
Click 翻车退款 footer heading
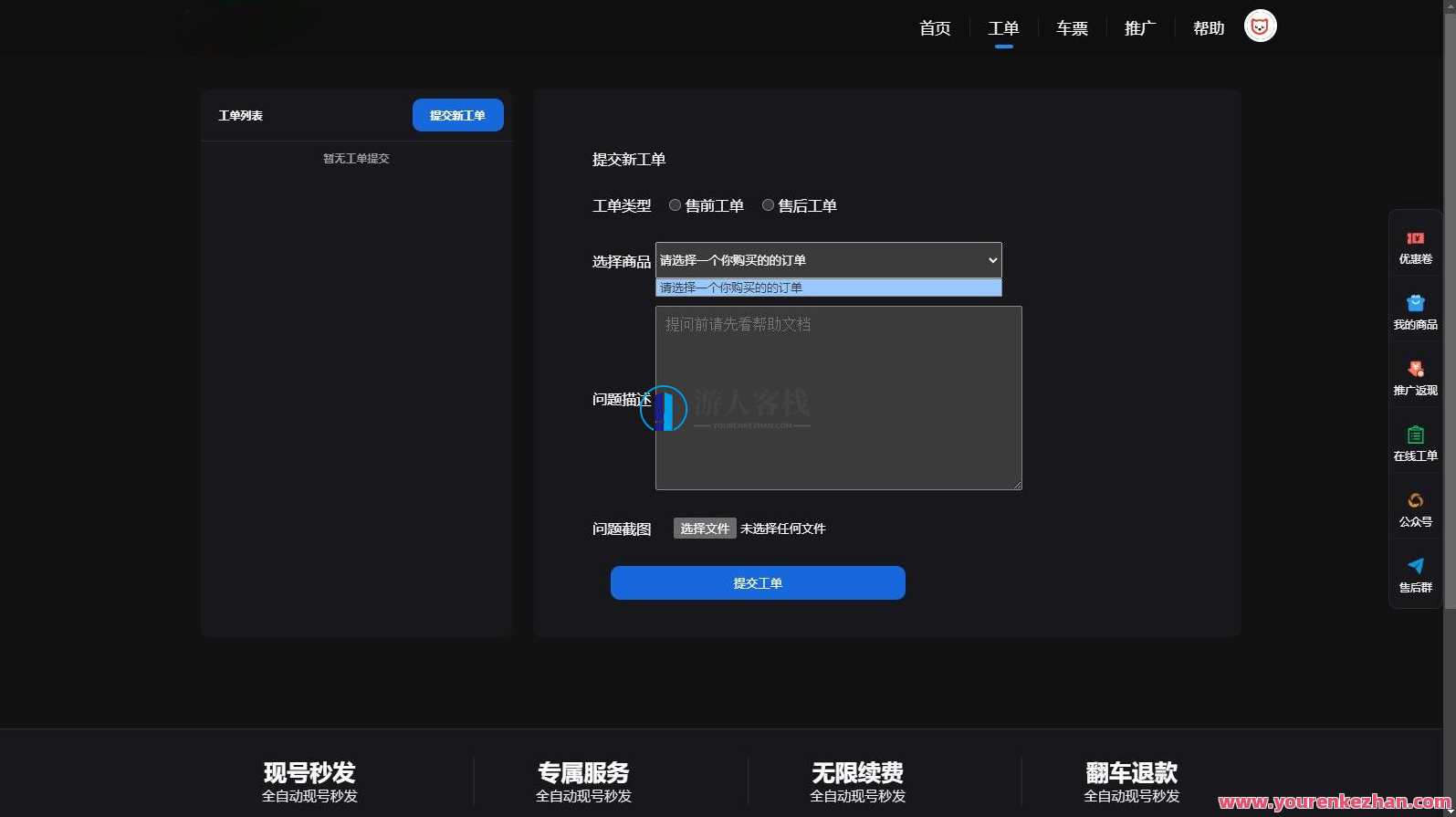tap(1131, 772)
